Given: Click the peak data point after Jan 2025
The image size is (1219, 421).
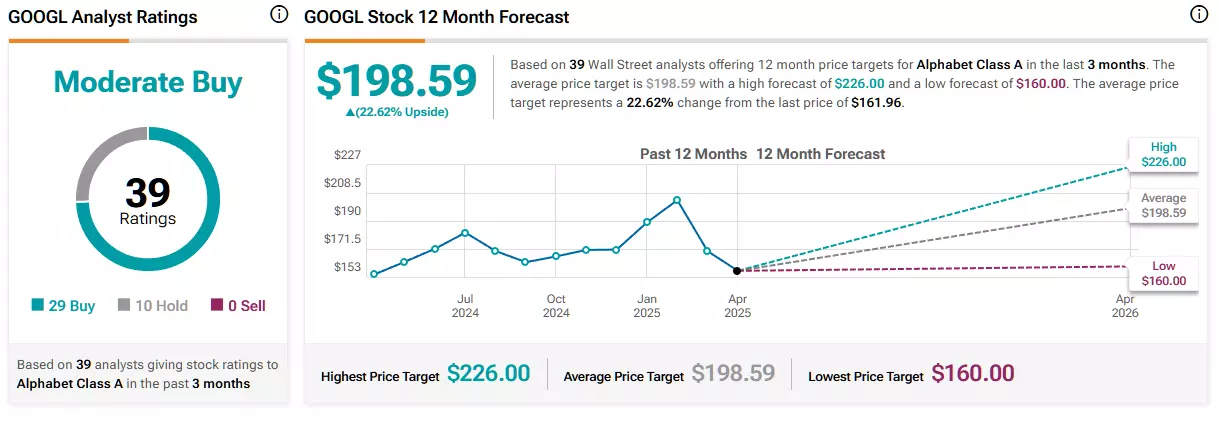Looking at the screenshot, I should click(x=677, y=200).
